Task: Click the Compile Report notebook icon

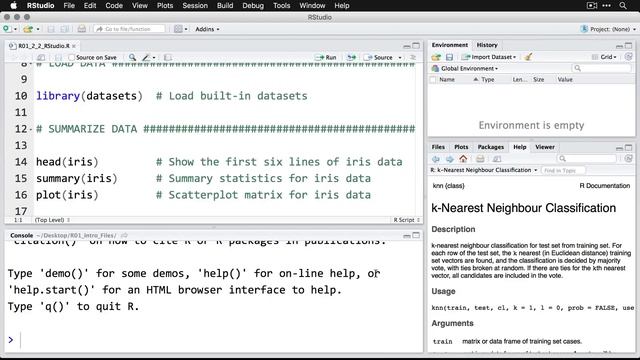Action: (168, 58)
